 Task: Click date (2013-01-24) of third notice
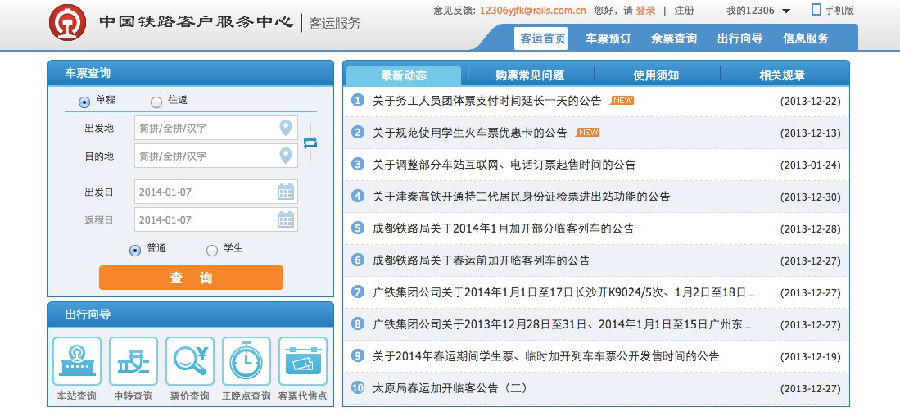coord(810,165)
